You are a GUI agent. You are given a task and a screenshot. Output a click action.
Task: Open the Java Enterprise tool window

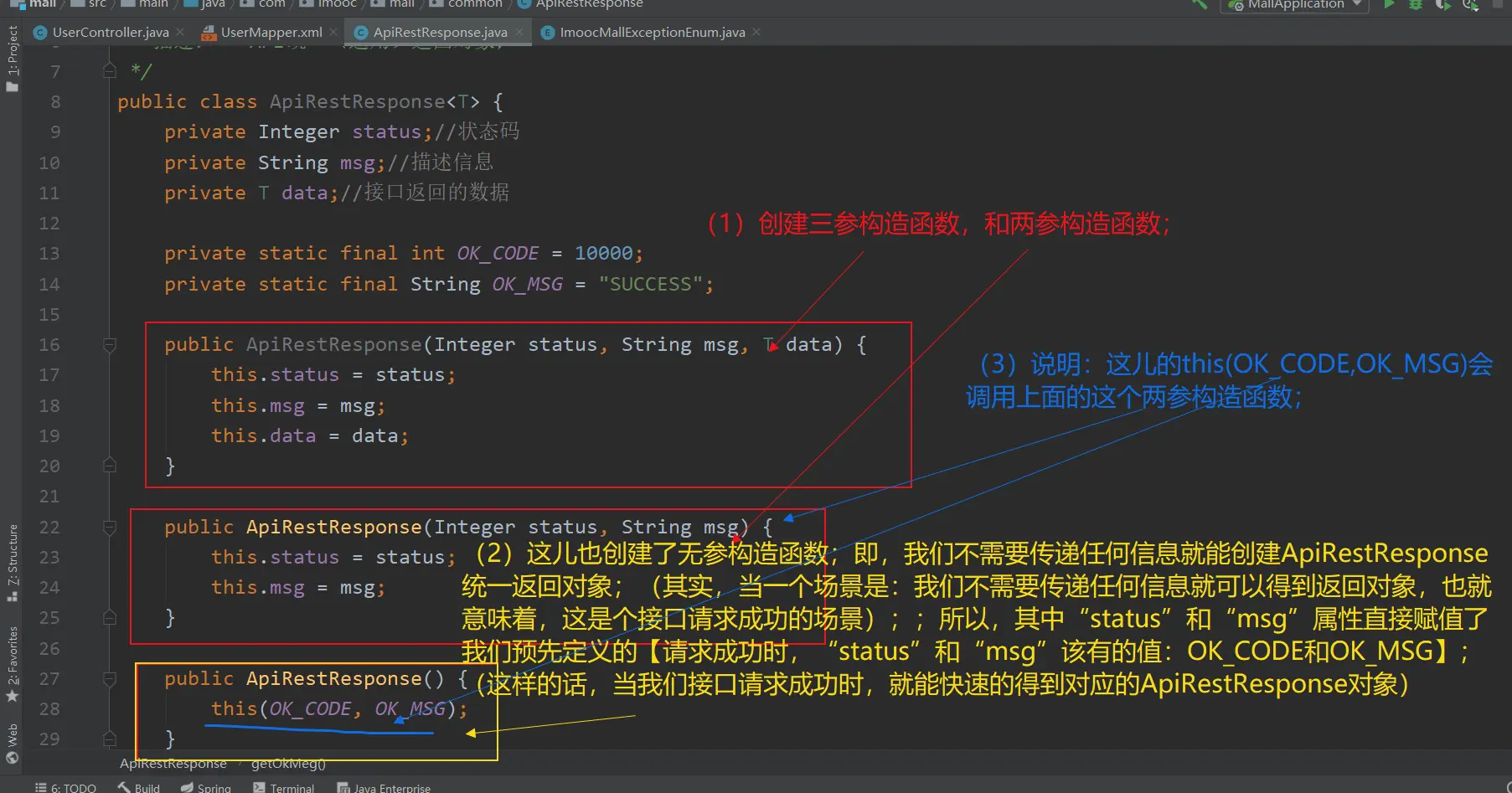pos(384,787)
